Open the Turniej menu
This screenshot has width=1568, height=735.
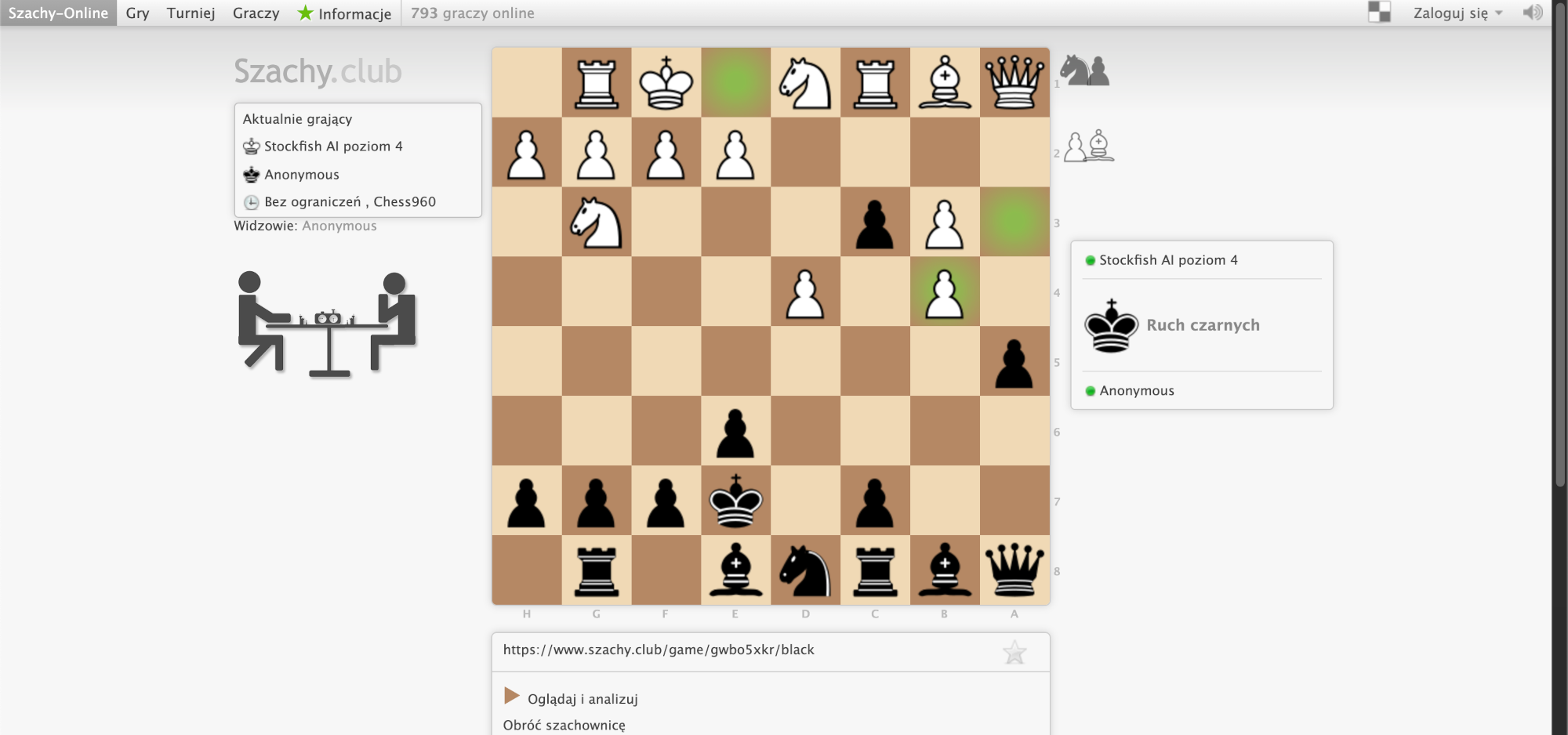click(191, 13)
